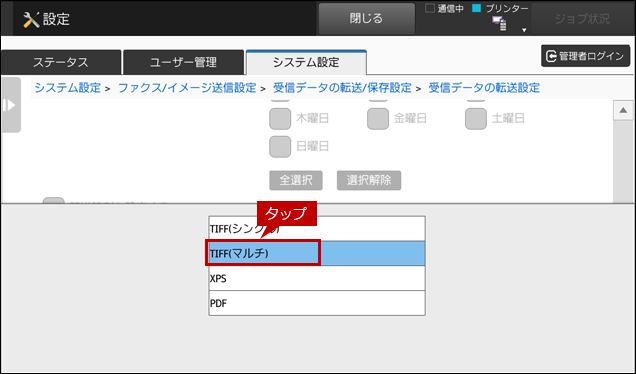Image resolution: width=636 pixels, height=374 pixels.
Task: Toggle the 日曜日 checkbox
Action: [x=280, y=146]
